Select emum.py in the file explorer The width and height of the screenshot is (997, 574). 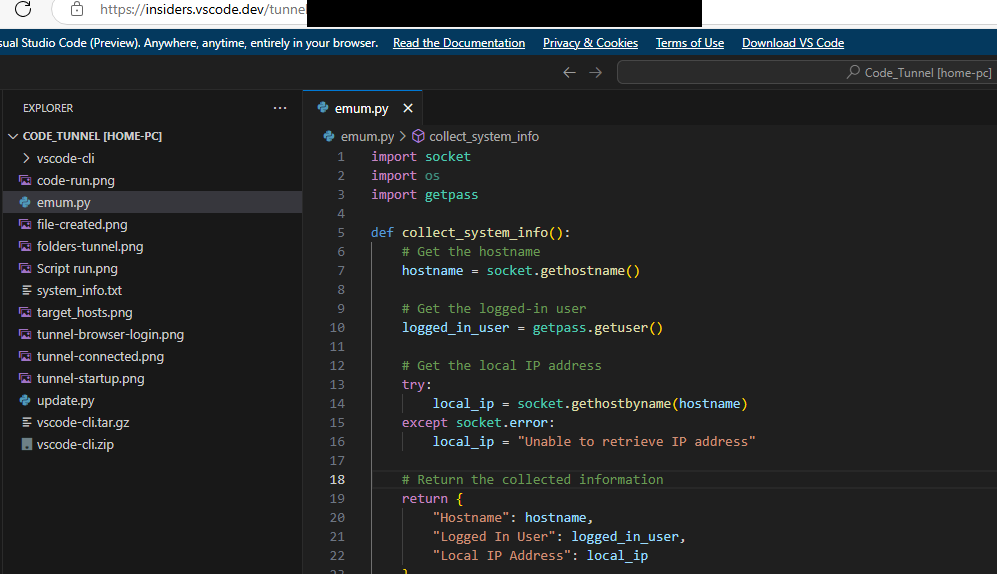pyautogui.click(x=153, y=202)
